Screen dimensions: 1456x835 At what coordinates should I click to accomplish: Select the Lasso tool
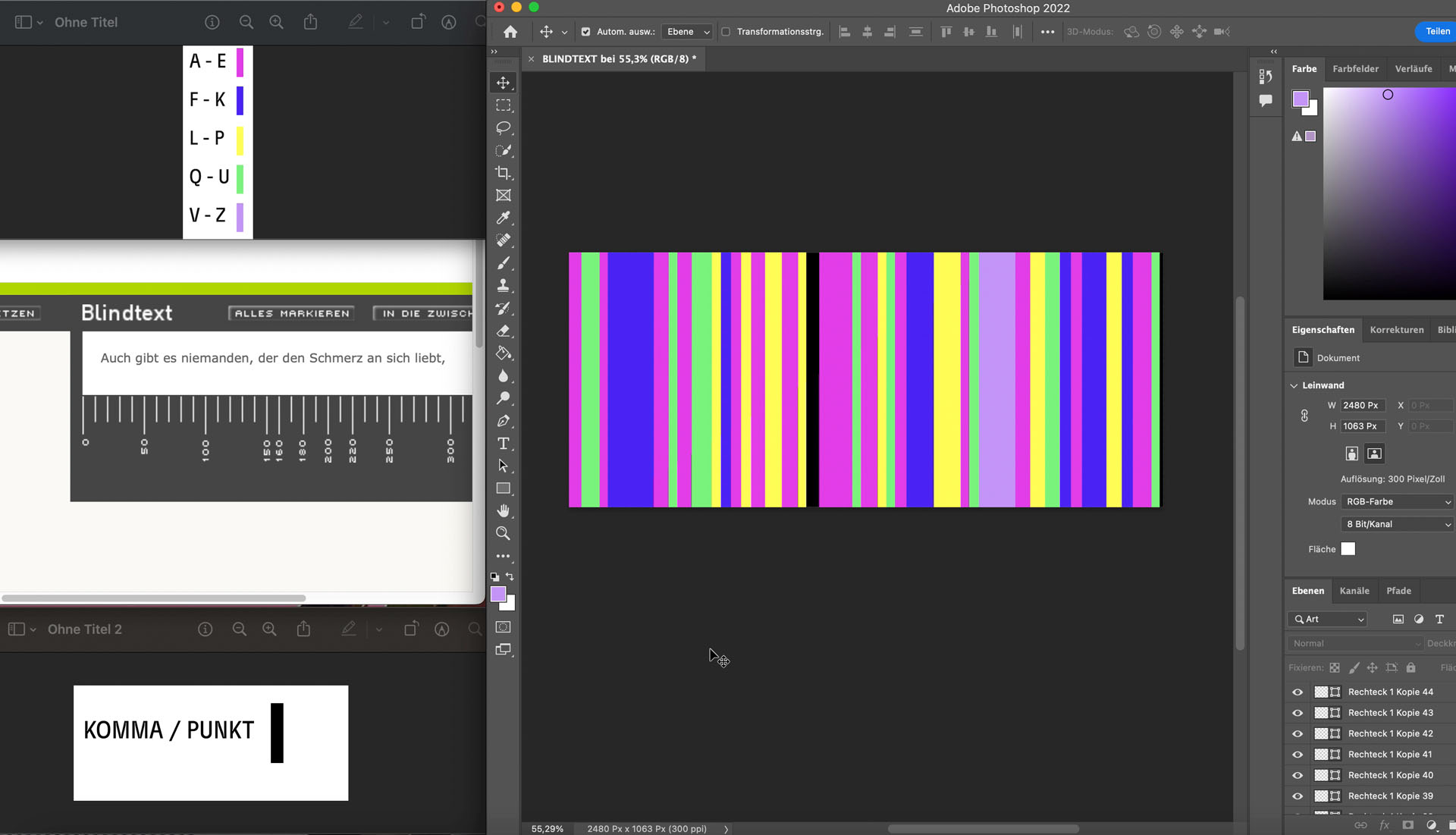[503, 127]
